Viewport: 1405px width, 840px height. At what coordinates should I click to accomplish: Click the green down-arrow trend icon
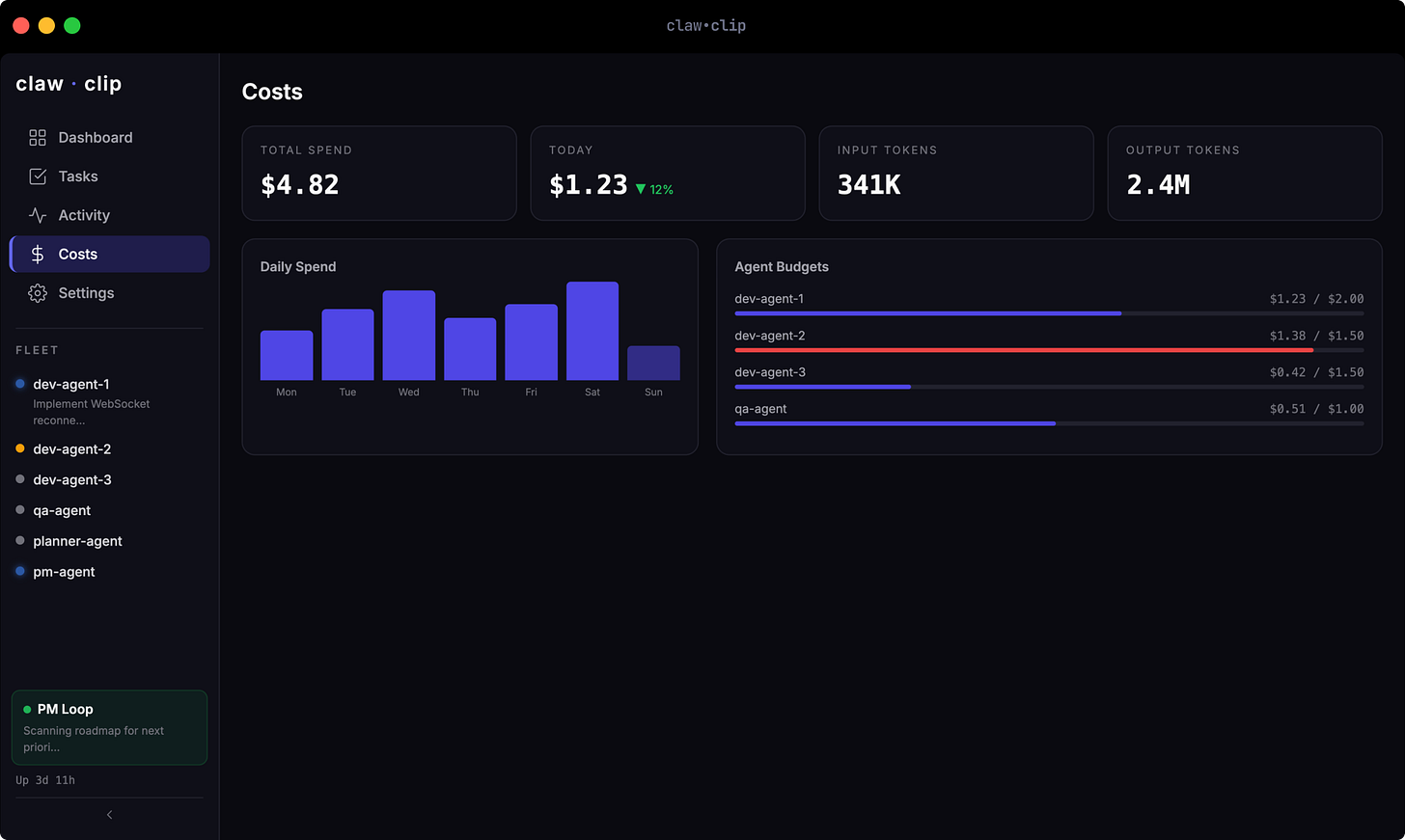(640, 189)
